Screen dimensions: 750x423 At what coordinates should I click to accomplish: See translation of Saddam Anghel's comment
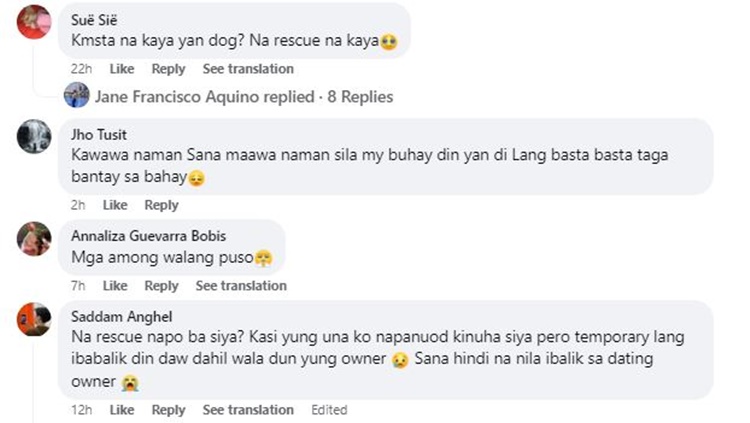(x=248, y=410)
